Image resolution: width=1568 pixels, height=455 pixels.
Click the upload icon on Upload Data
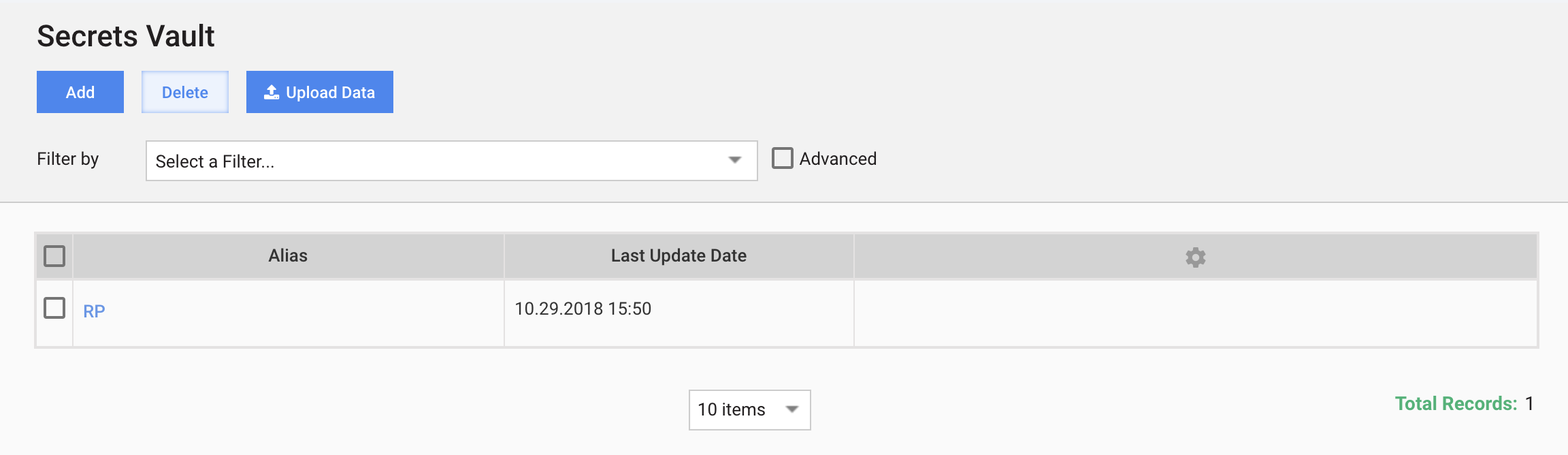272,92
